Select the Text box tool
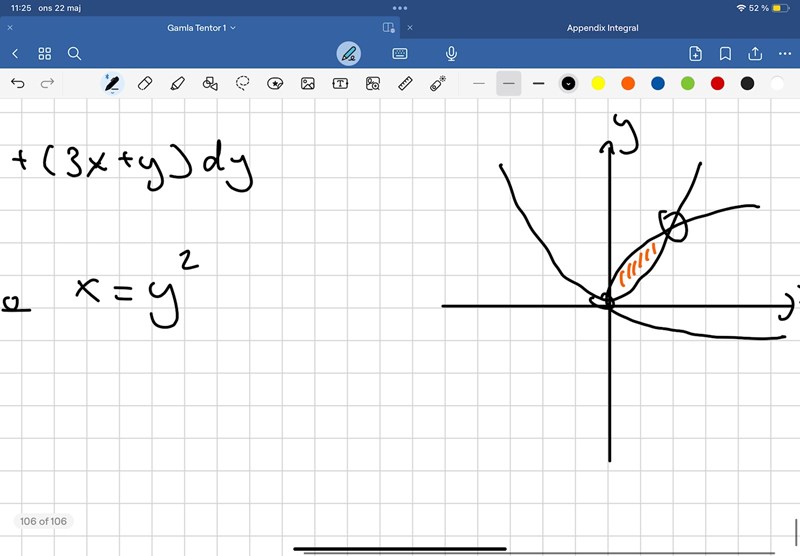 pyautogui.click(x=340, y=84)
